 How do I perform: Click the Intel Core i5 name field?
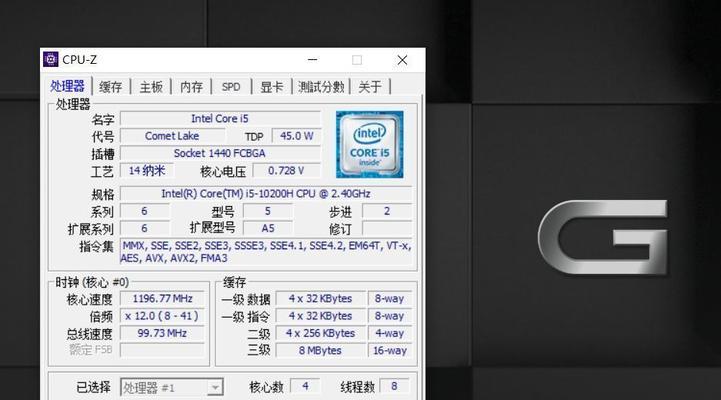220,119
